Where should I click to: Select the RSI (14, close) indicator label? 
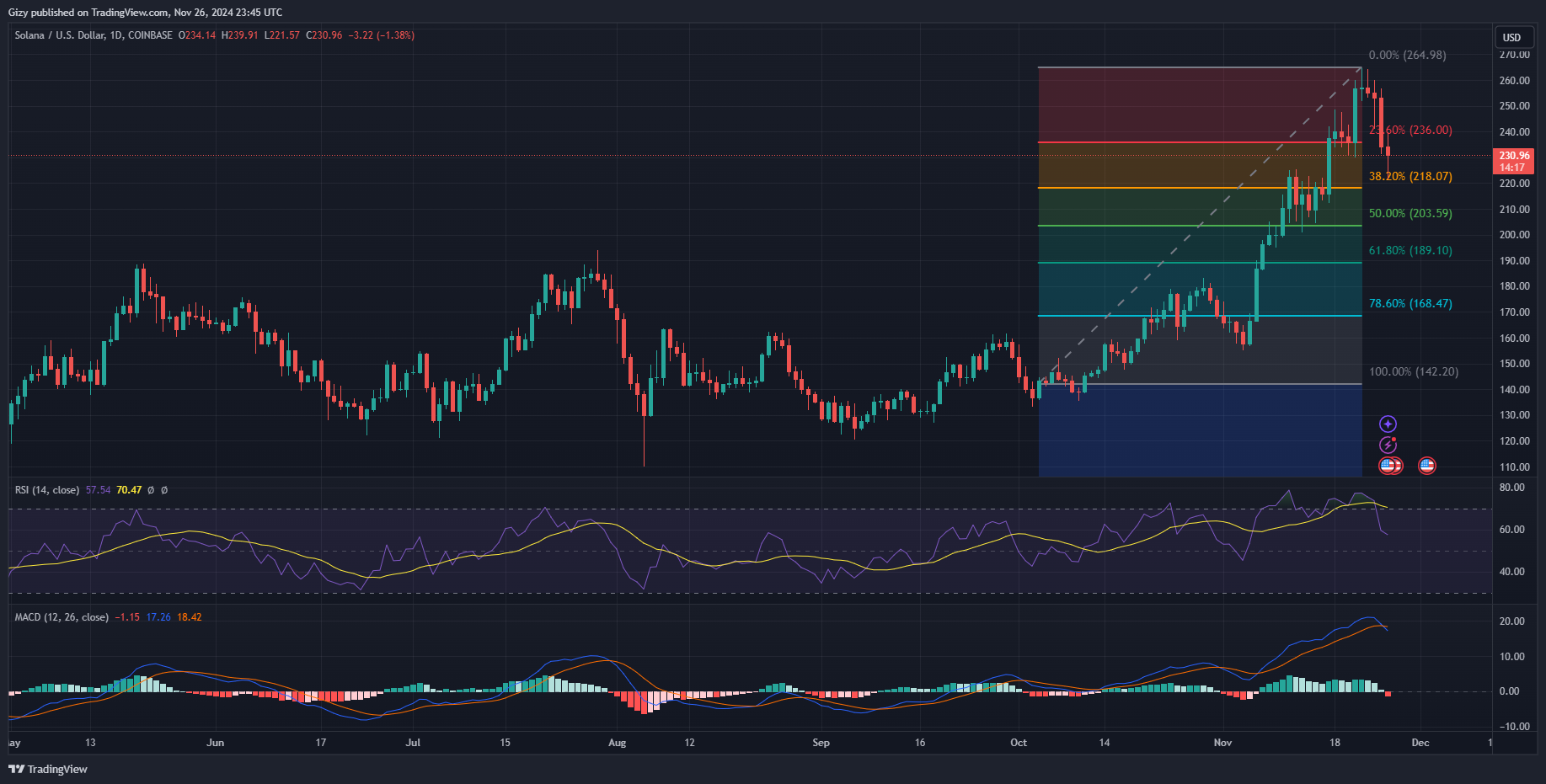tap(47, 490)
